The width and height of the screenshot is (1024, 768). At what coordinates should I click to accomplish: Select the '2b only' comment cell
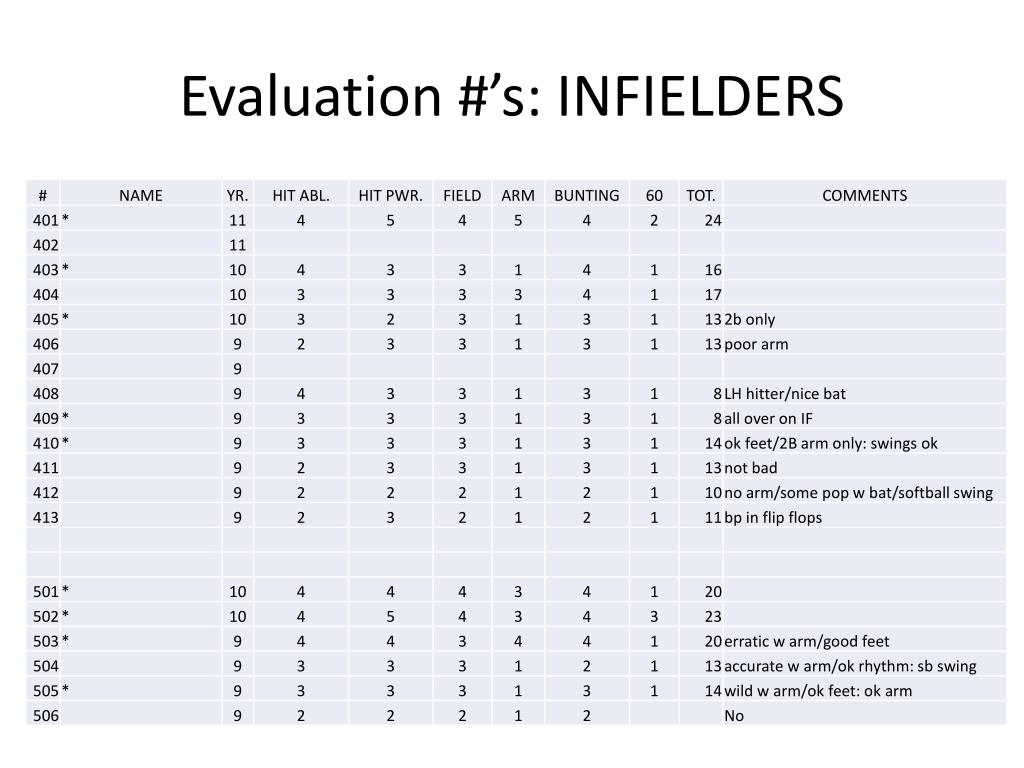click(750, 319)
